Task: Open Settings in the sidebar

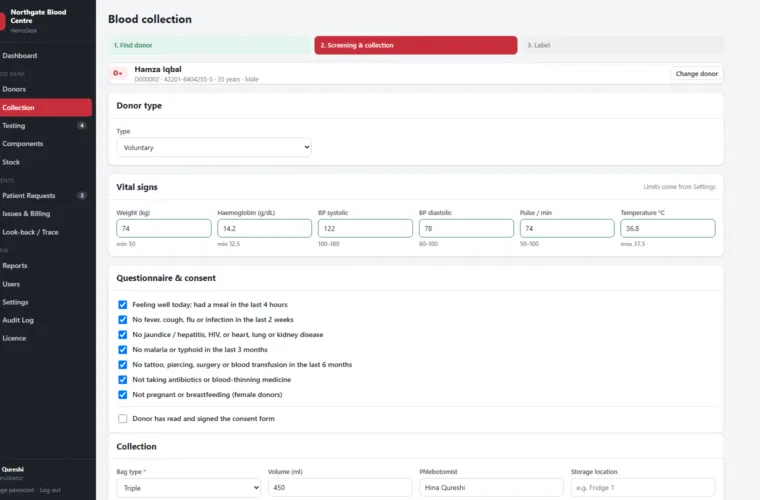Action: tap(46, 302)
